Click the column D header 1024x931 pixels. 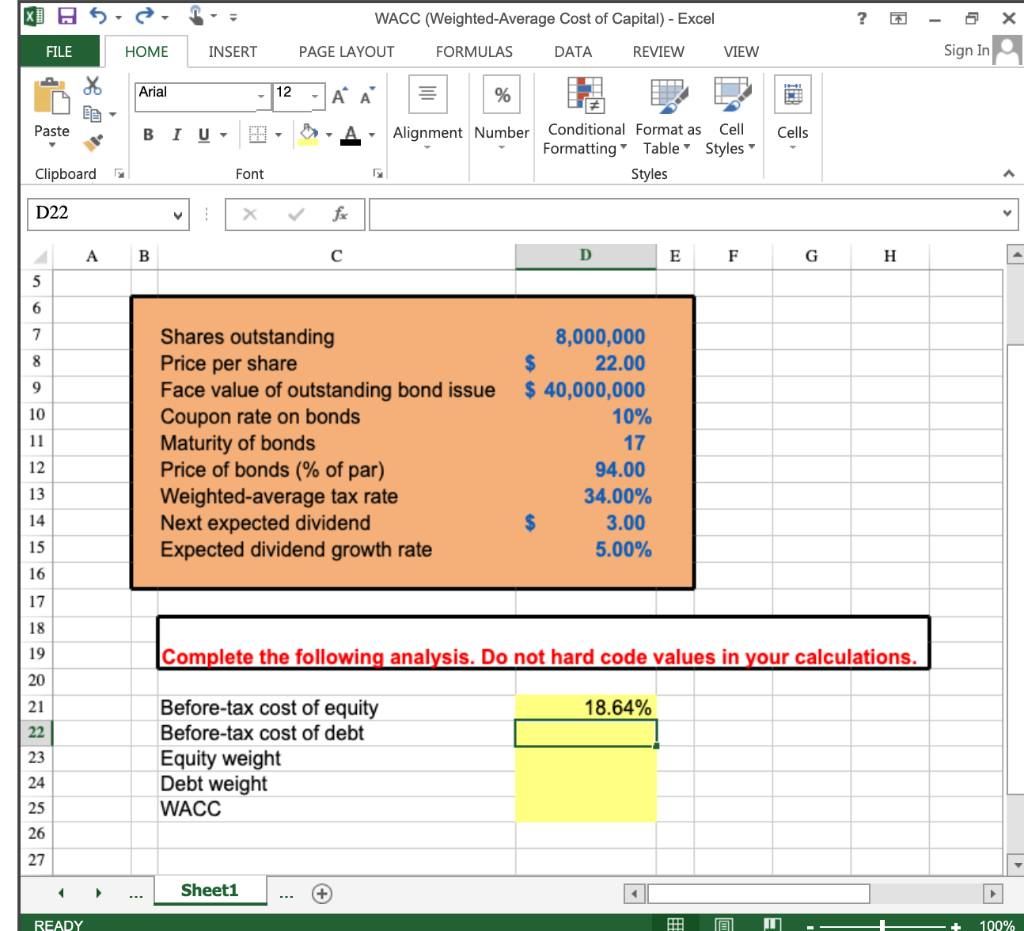click(586, 255)
